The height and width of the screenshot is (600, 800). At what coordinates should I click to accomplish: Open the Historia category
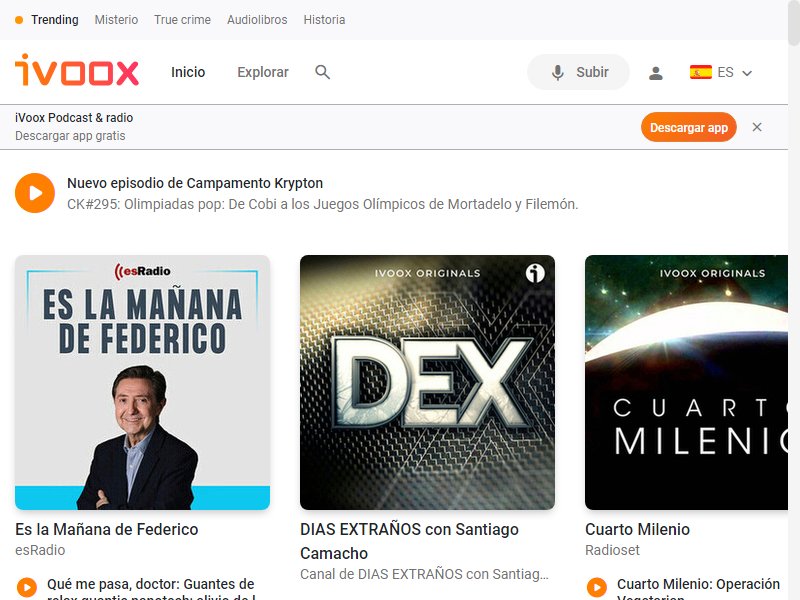[324, 20]
